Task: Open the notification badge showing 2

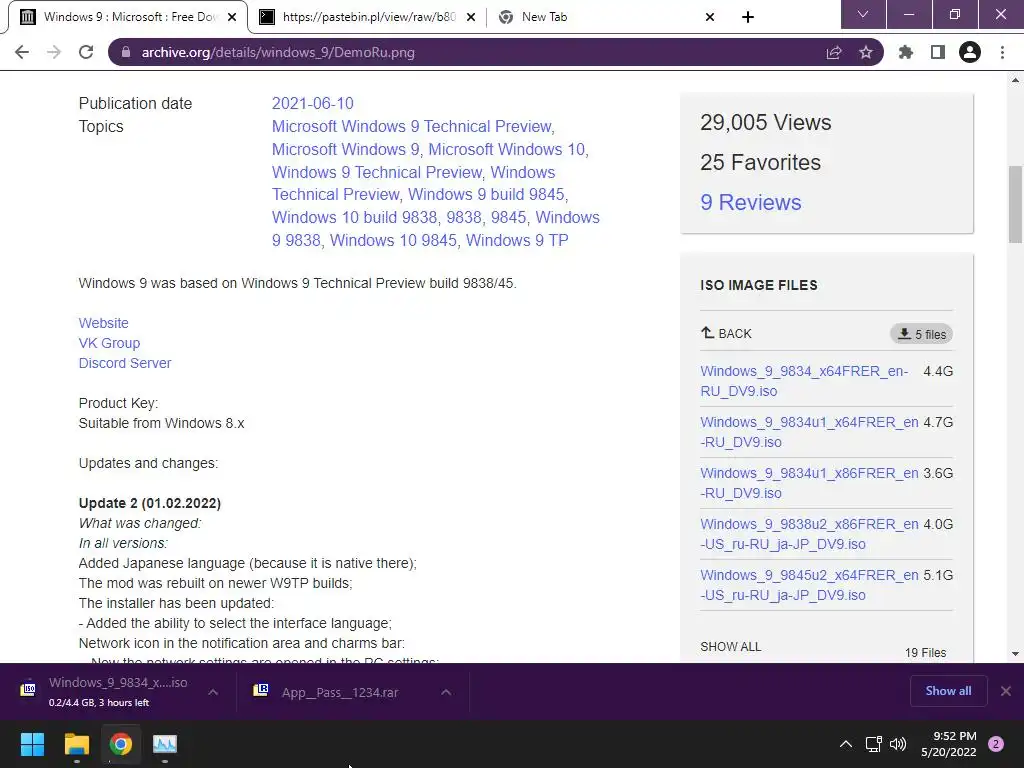Action: 996,744
